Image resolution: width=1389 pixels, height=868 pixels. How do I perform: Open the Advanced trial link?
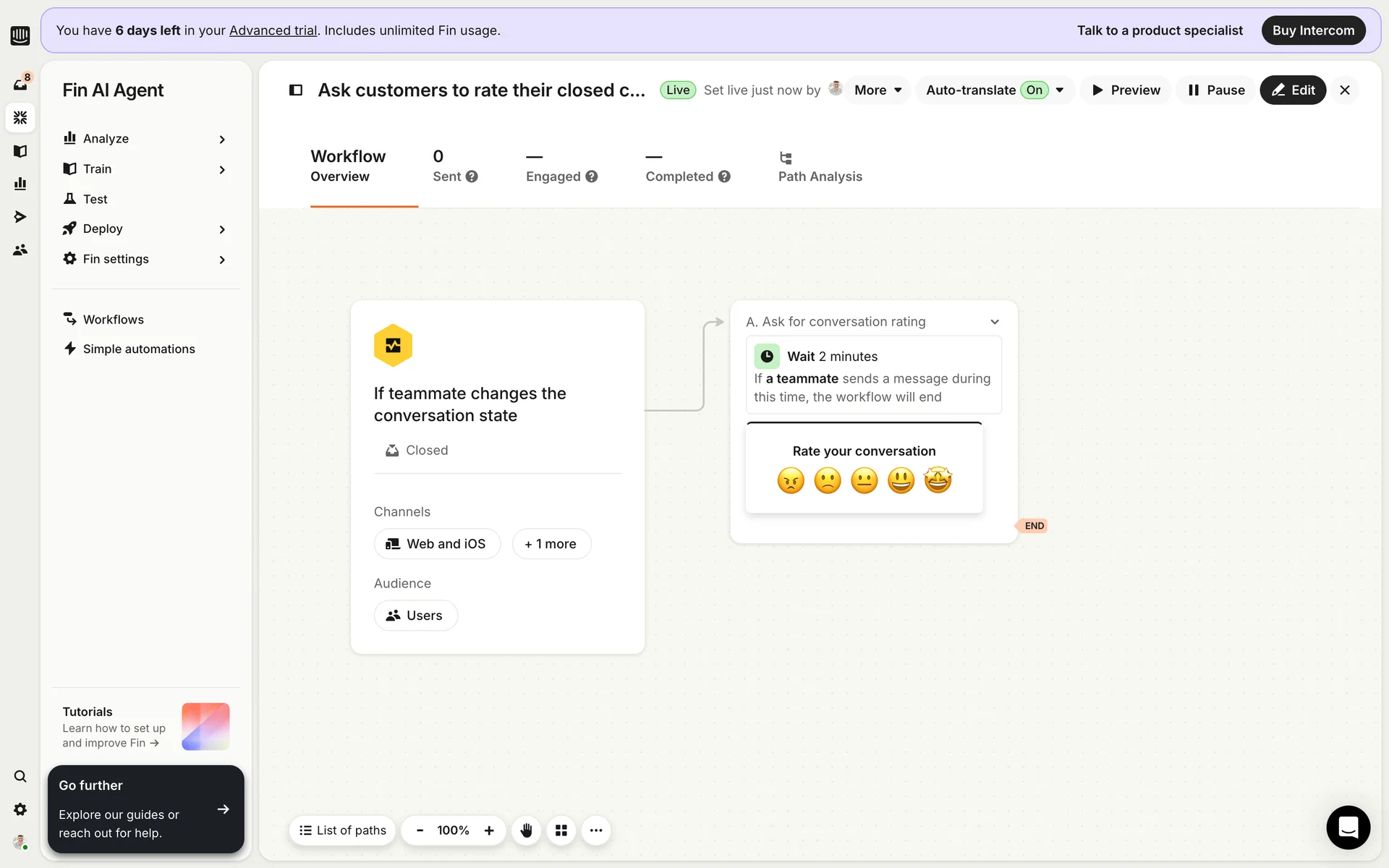pyautogui.click(x=273, y=30)
